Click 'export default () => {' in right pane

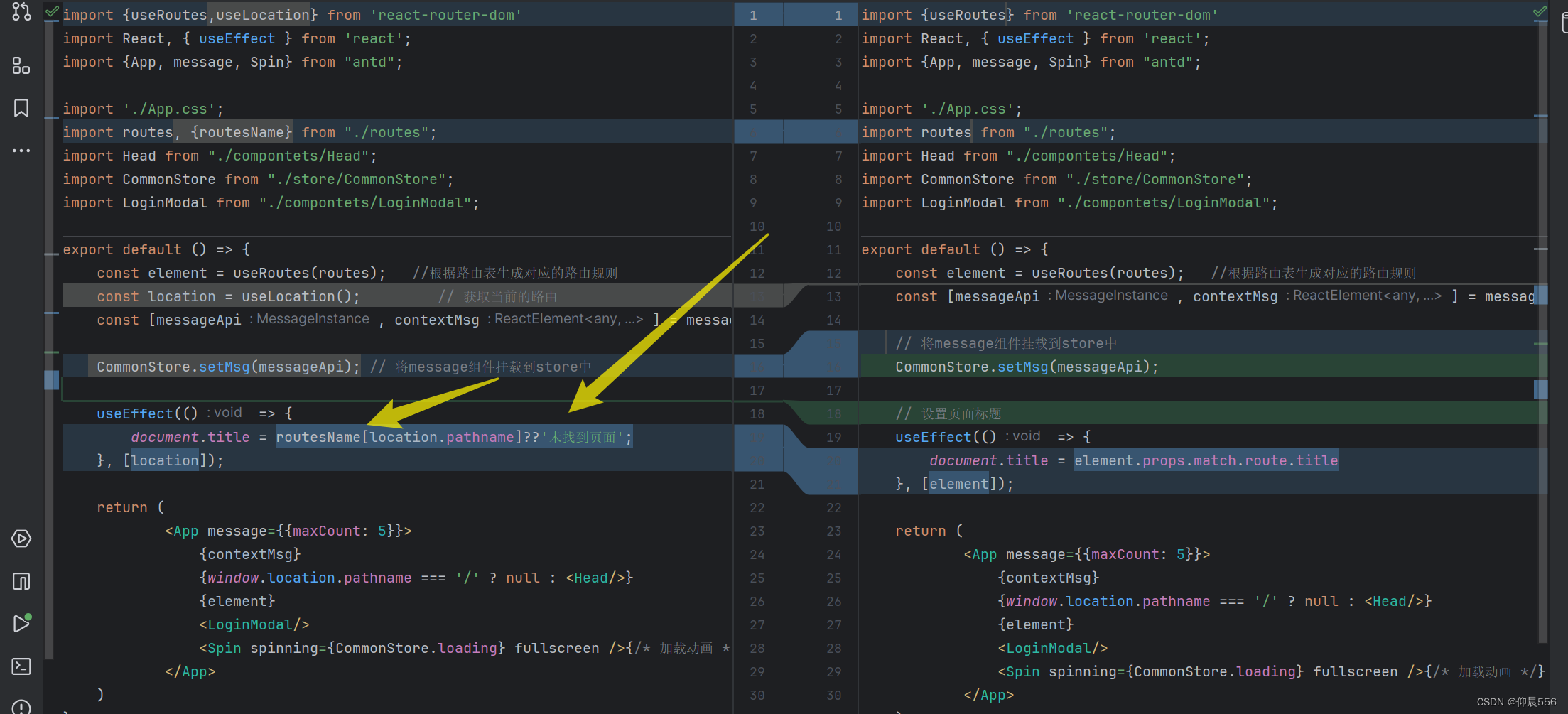955,249
